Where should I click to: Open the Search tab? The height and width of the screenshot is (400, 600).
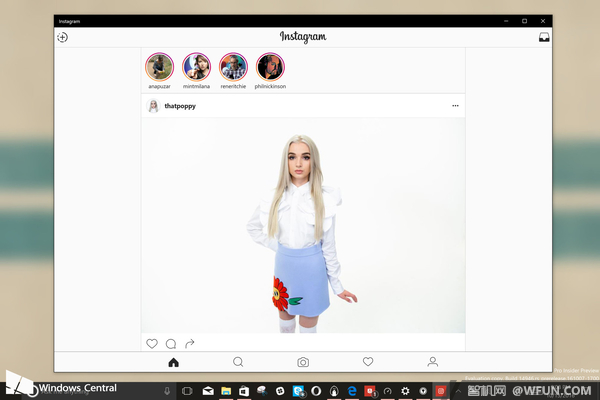238,362
